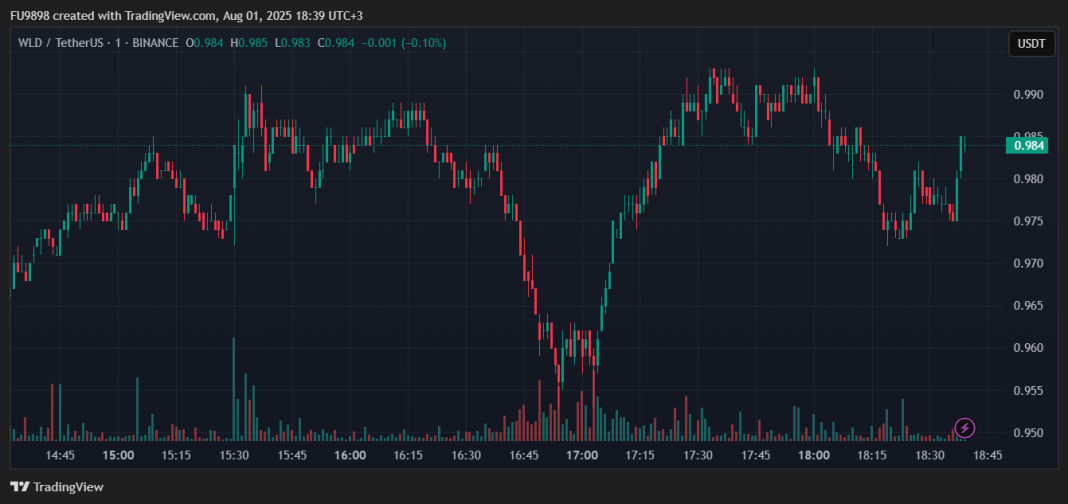Click the TradingView logo at bottom left
The height and width of the screenshot is (504, 1068).
[x=58, y=487]
